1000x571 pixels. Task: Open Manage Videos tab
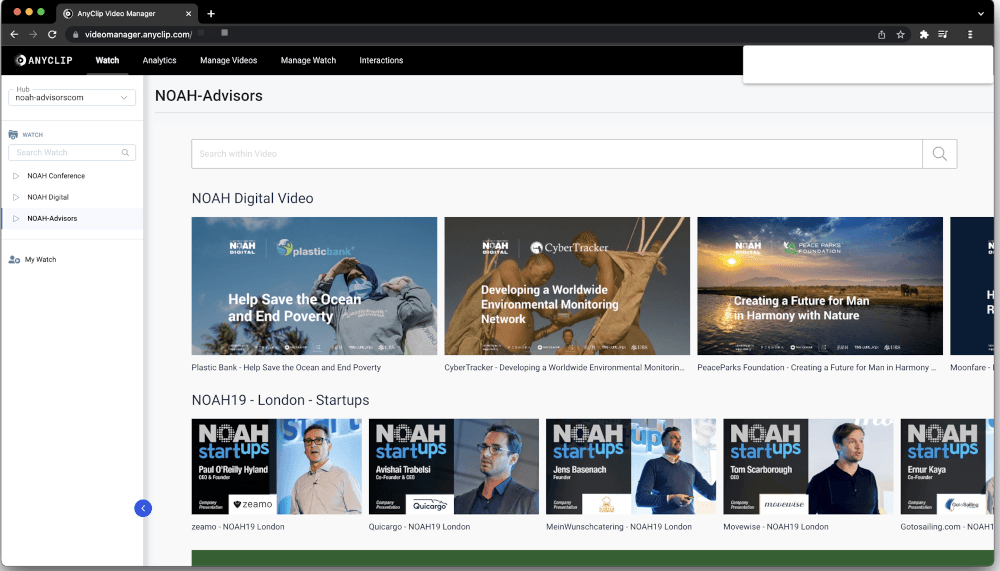[228, 60]
